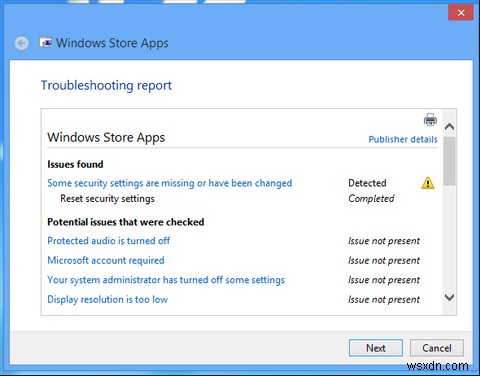Select 'Issue not present' beside Microsoft account
Image resolution: width=480 pixels, height=376 pixels.
point(384,260)
